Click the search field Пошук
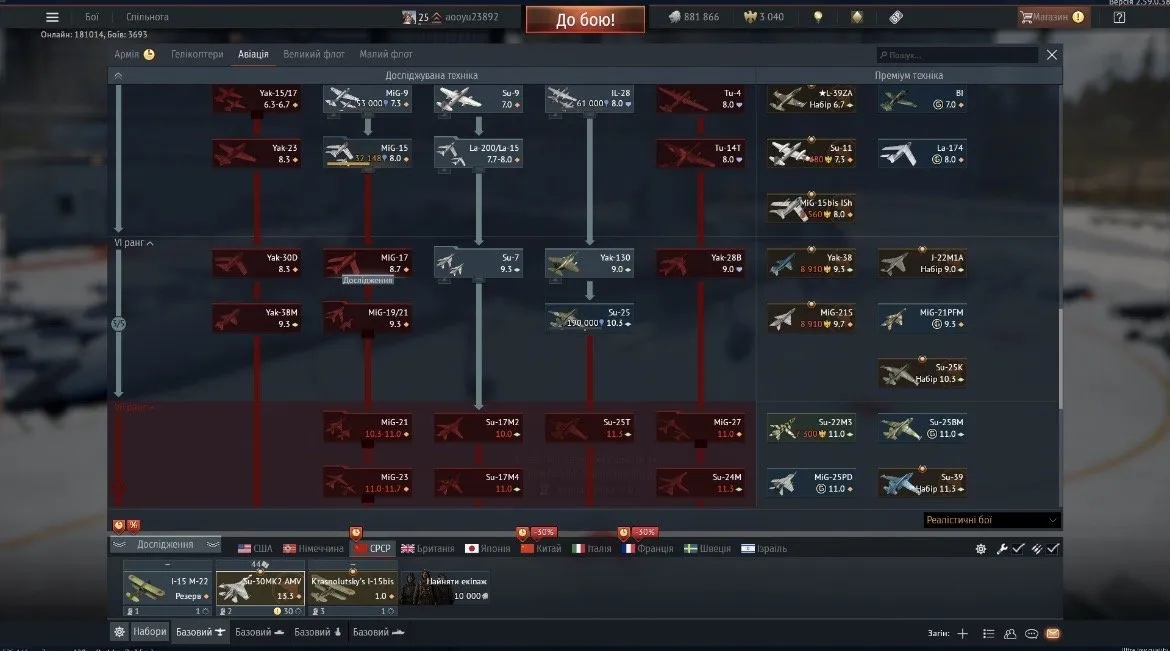The image size is (1170, 651). 958,54
